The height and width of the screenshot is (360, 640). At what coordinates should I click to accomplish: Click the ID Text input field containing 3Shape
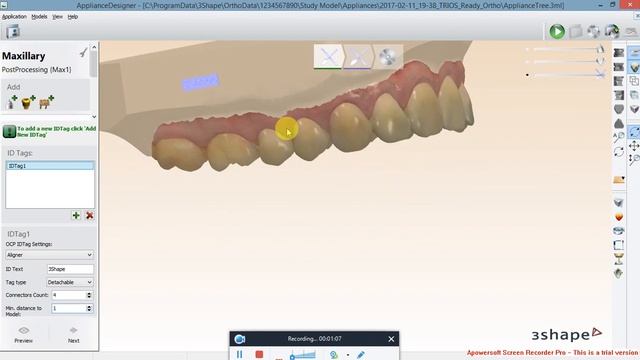(70, 269)
